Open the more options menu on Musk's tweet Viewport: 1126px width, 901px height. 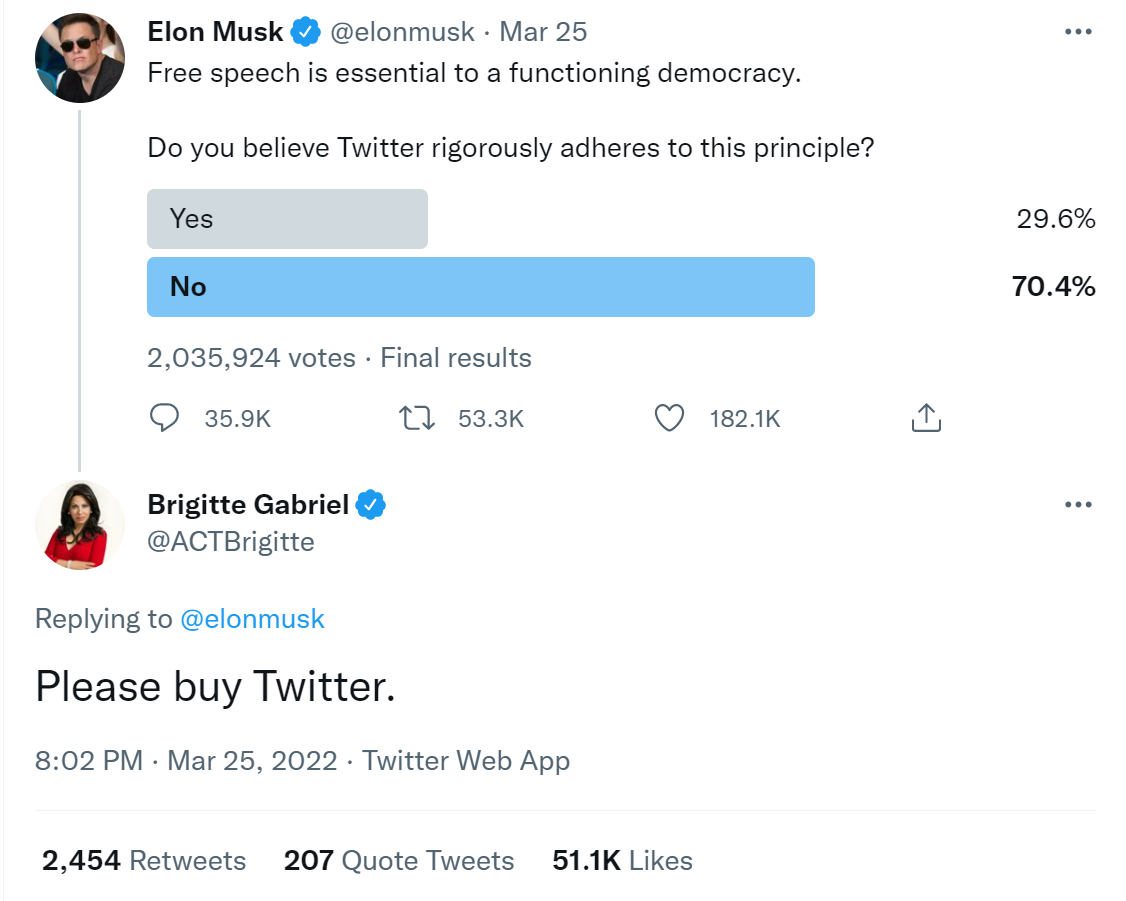1078,32
